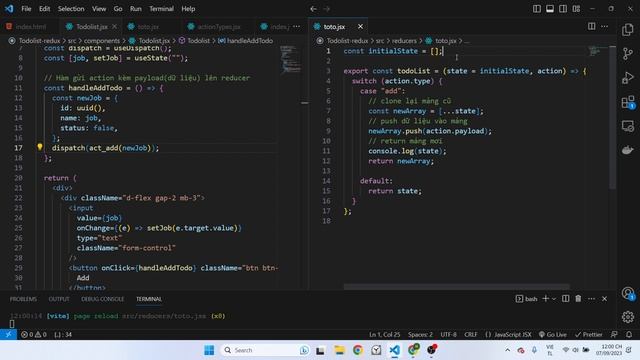Click 'handleAddTodo' in the breadcrumb

(x=249, y=40)
